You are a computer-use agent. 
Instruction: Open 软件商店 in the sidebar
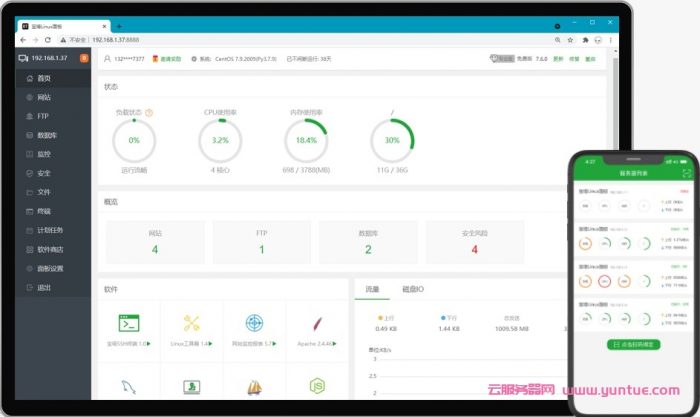coord(50,249)
